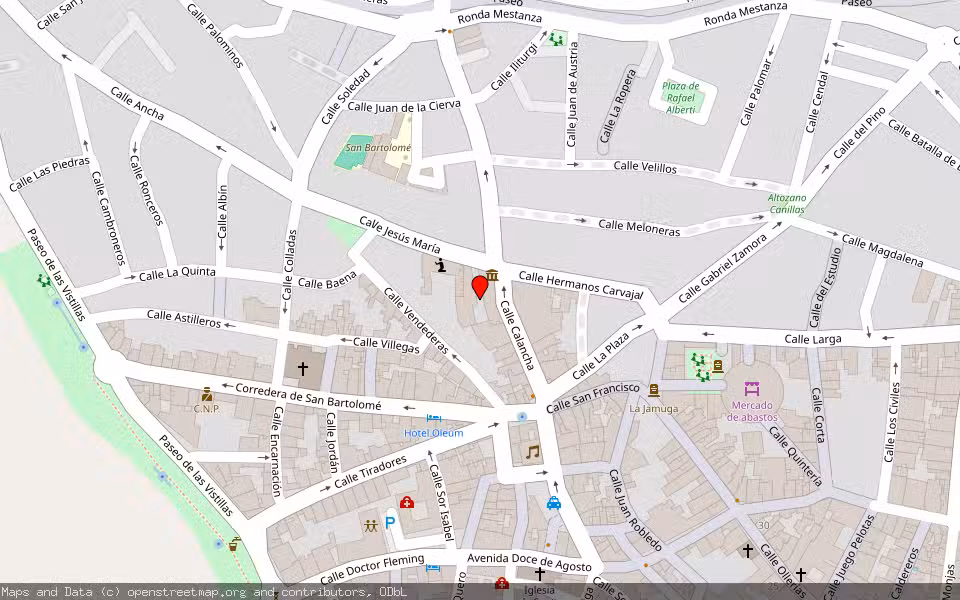Click the Hotel Oleum label
Screen dimensions: 960x600
point(433,433)
